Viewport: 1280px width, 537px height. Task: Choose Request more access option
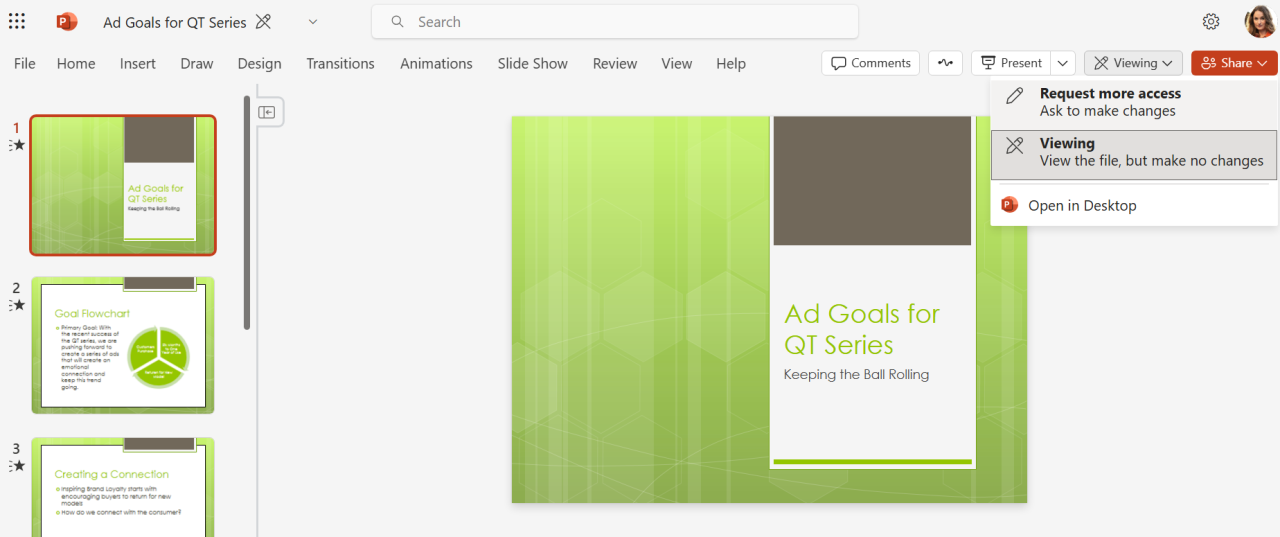[x=1134, y=102]
